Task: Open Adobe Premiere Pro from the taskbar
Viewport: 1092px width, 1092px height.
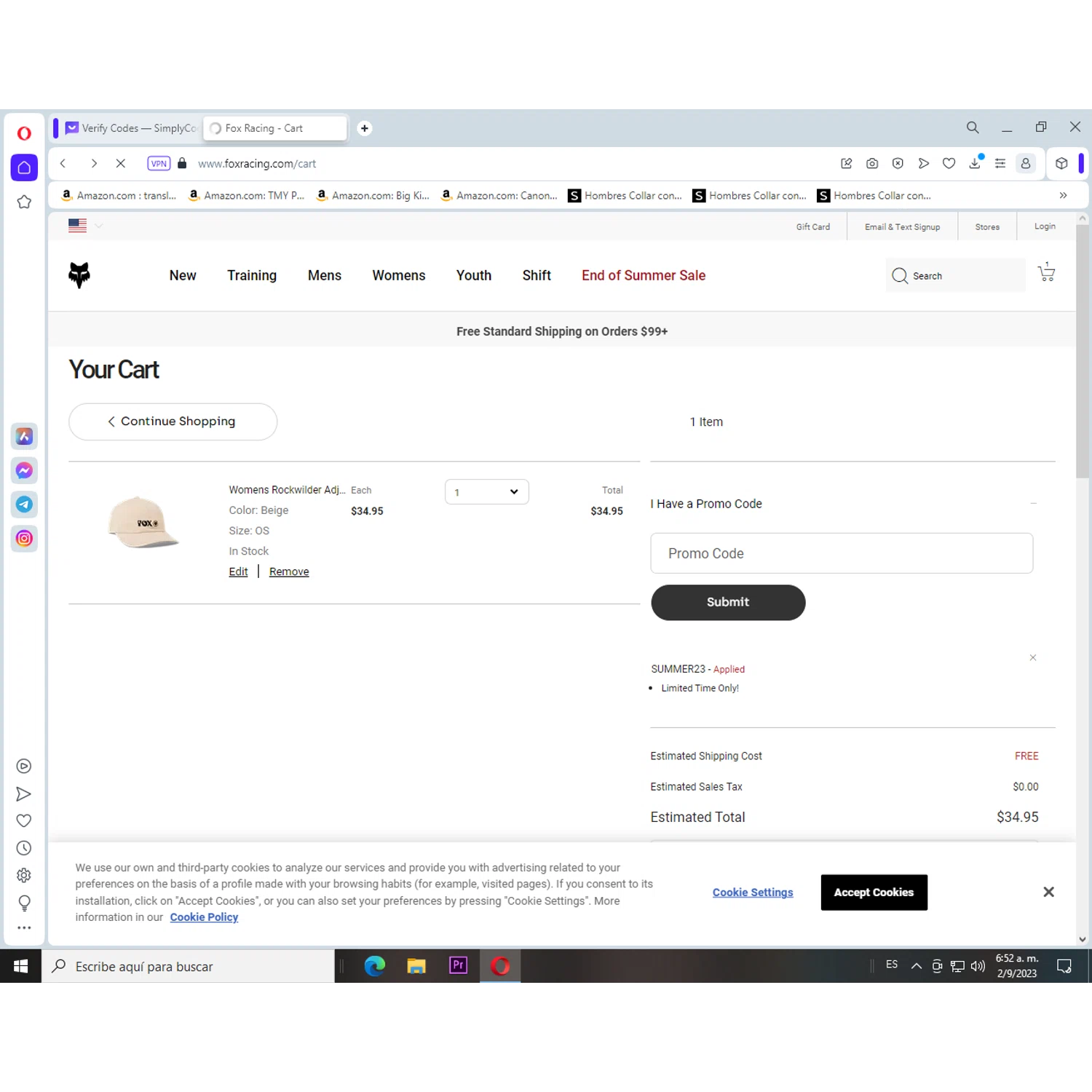Action: 459,966
